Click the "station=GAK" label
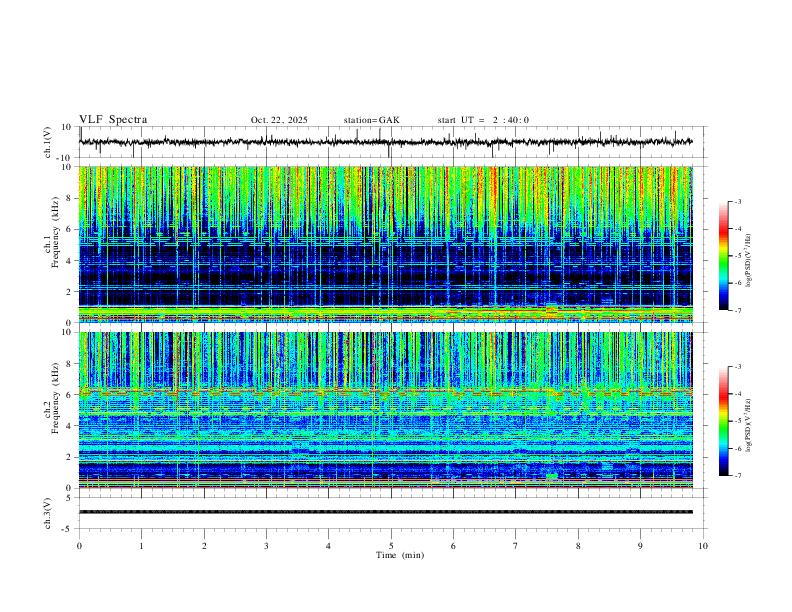The image size is (792, 612). point(371,120)
